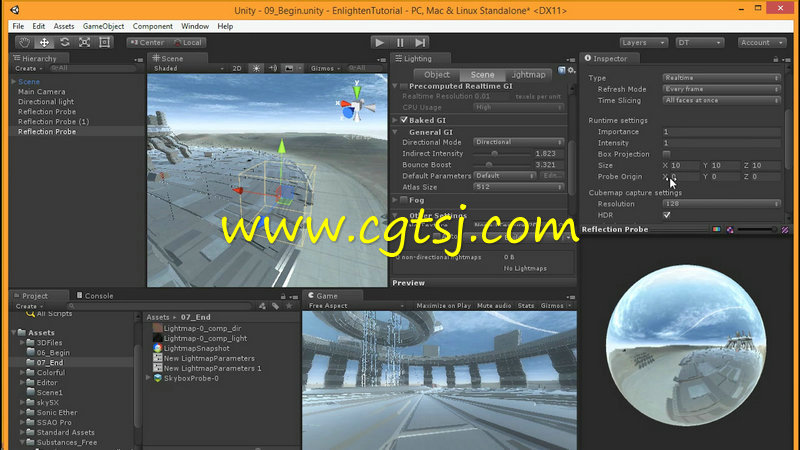Open cubemap Resolution dropdown
The width and height of the screenshot is (800, 450).
coord(721,204)
